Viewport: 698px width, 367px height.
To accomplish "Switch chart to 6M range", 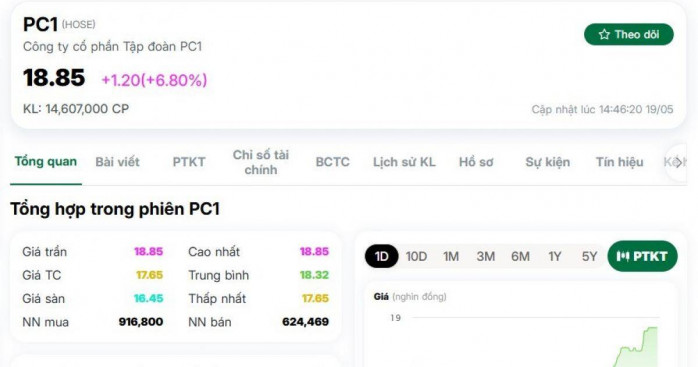I will click(x=520, y=256).
